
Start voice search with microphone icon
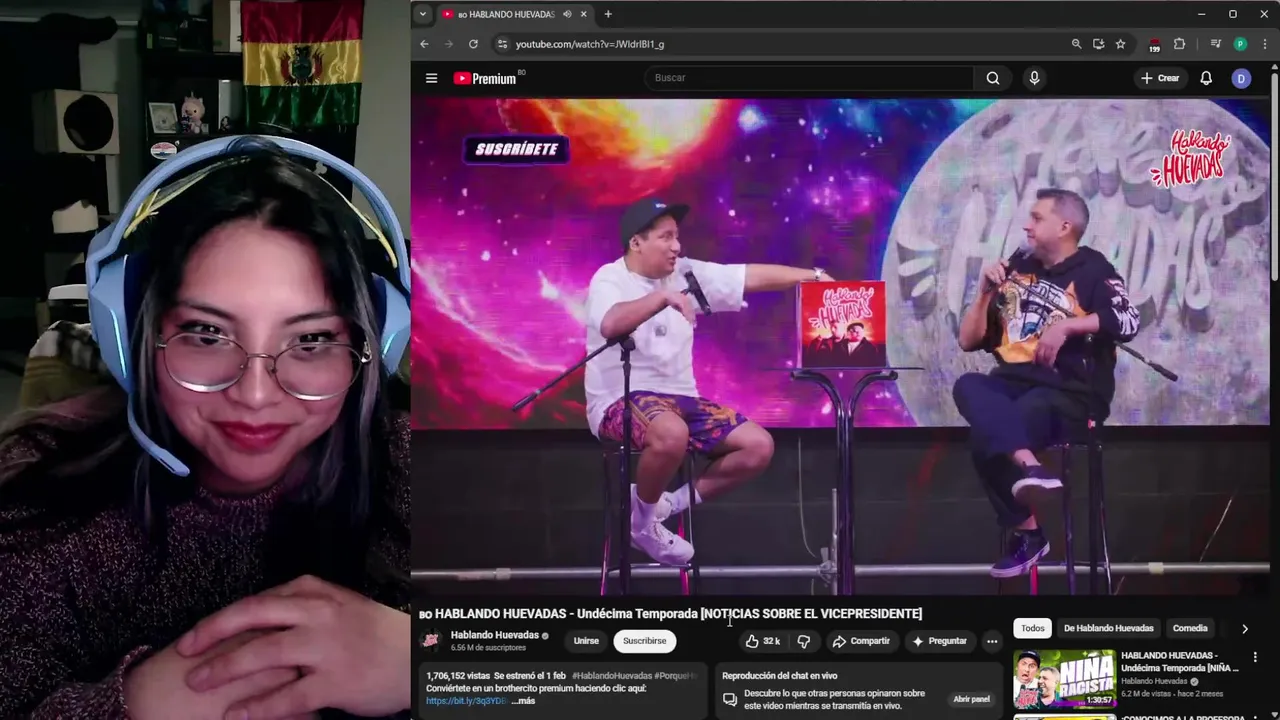click(x=1034, y=78)
